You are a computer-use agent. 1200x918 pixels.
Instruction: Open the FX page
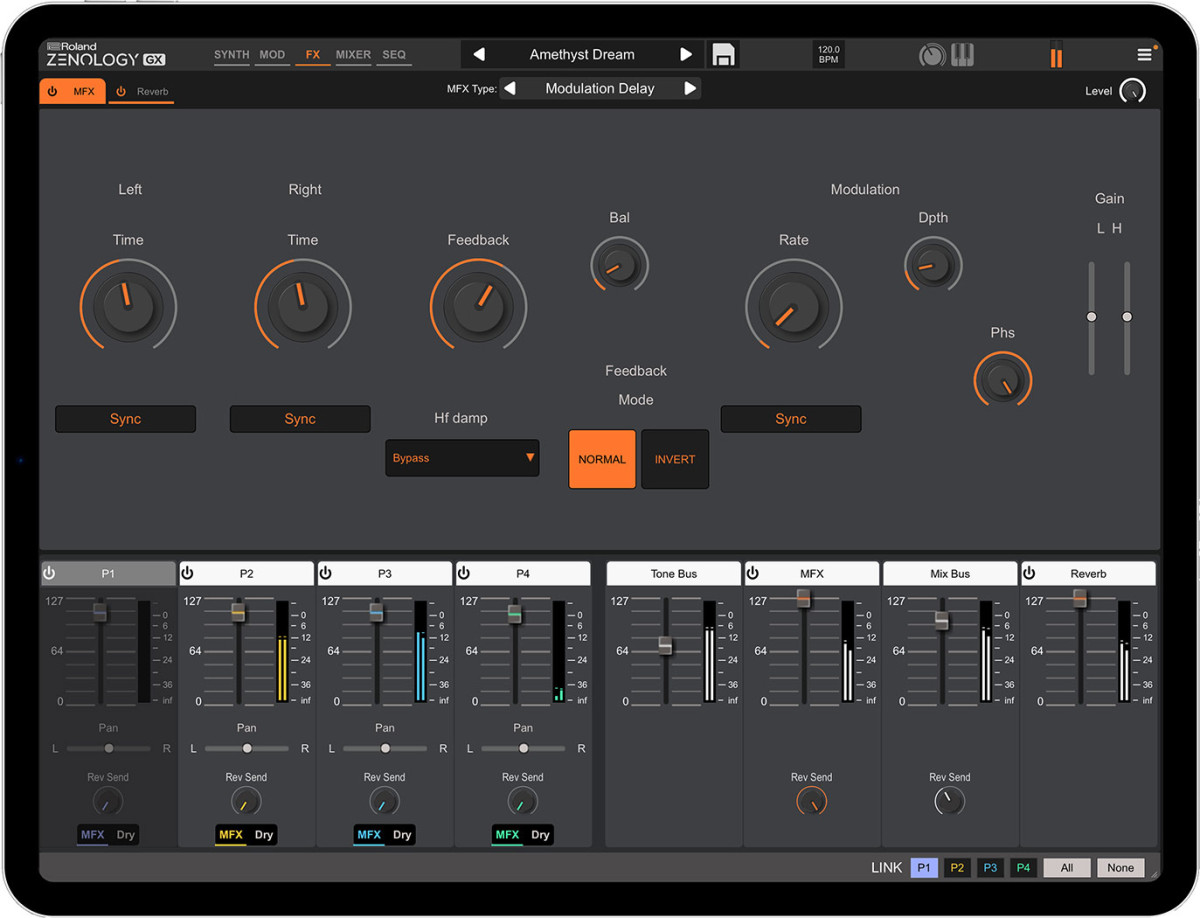point(313,55)
